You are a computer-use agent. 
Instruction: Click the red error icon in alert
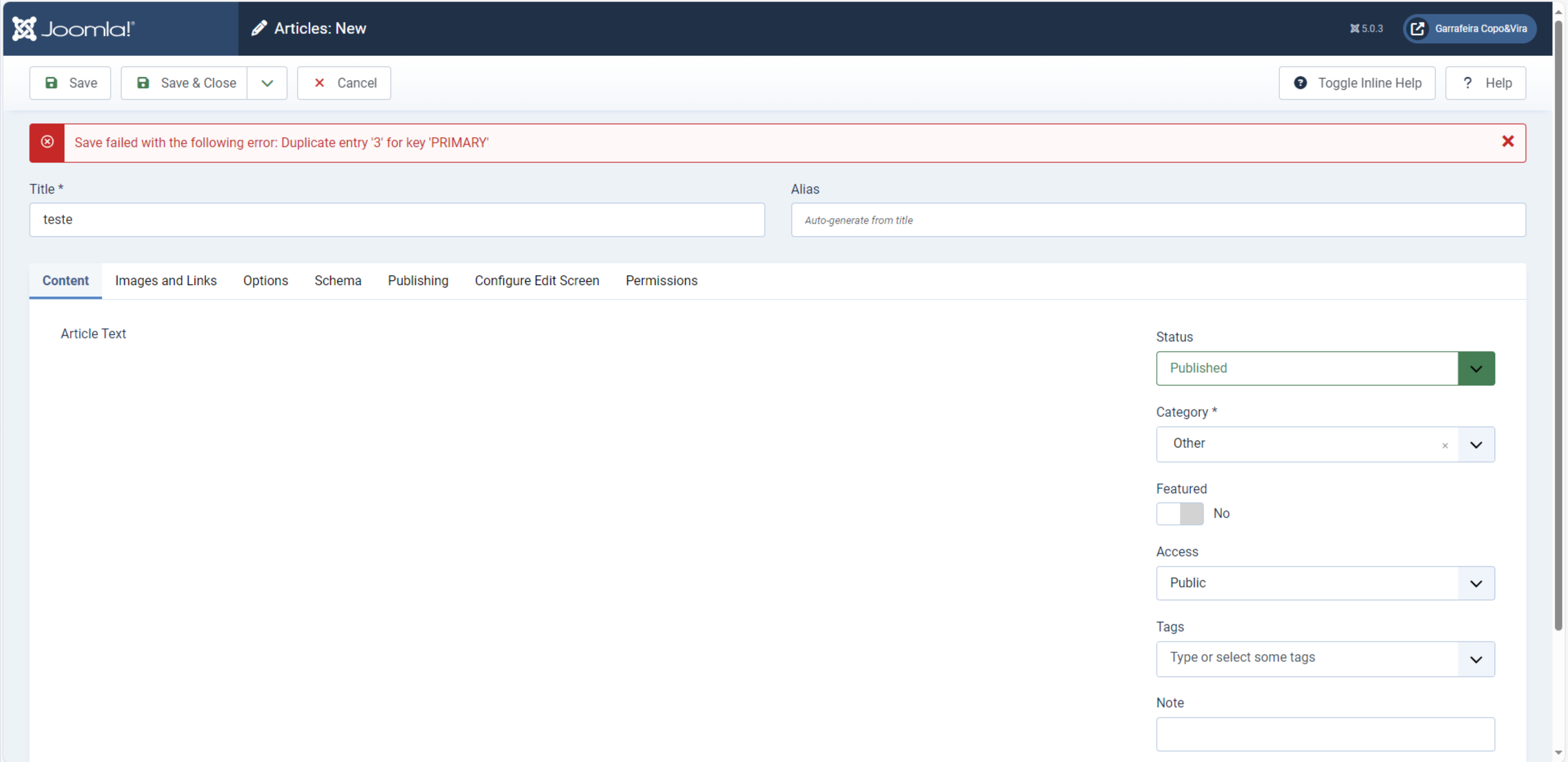click(47, 142)
